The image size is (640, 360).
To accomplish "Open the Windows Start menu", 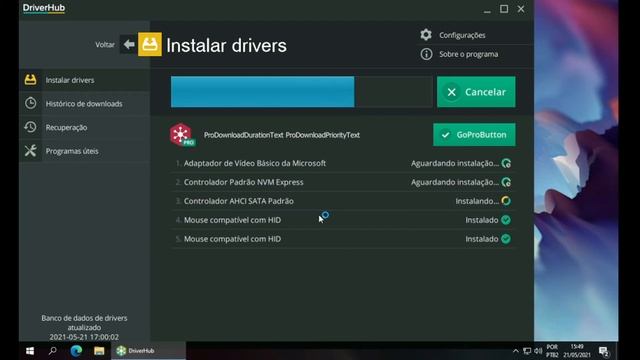I will click(30, 351).
